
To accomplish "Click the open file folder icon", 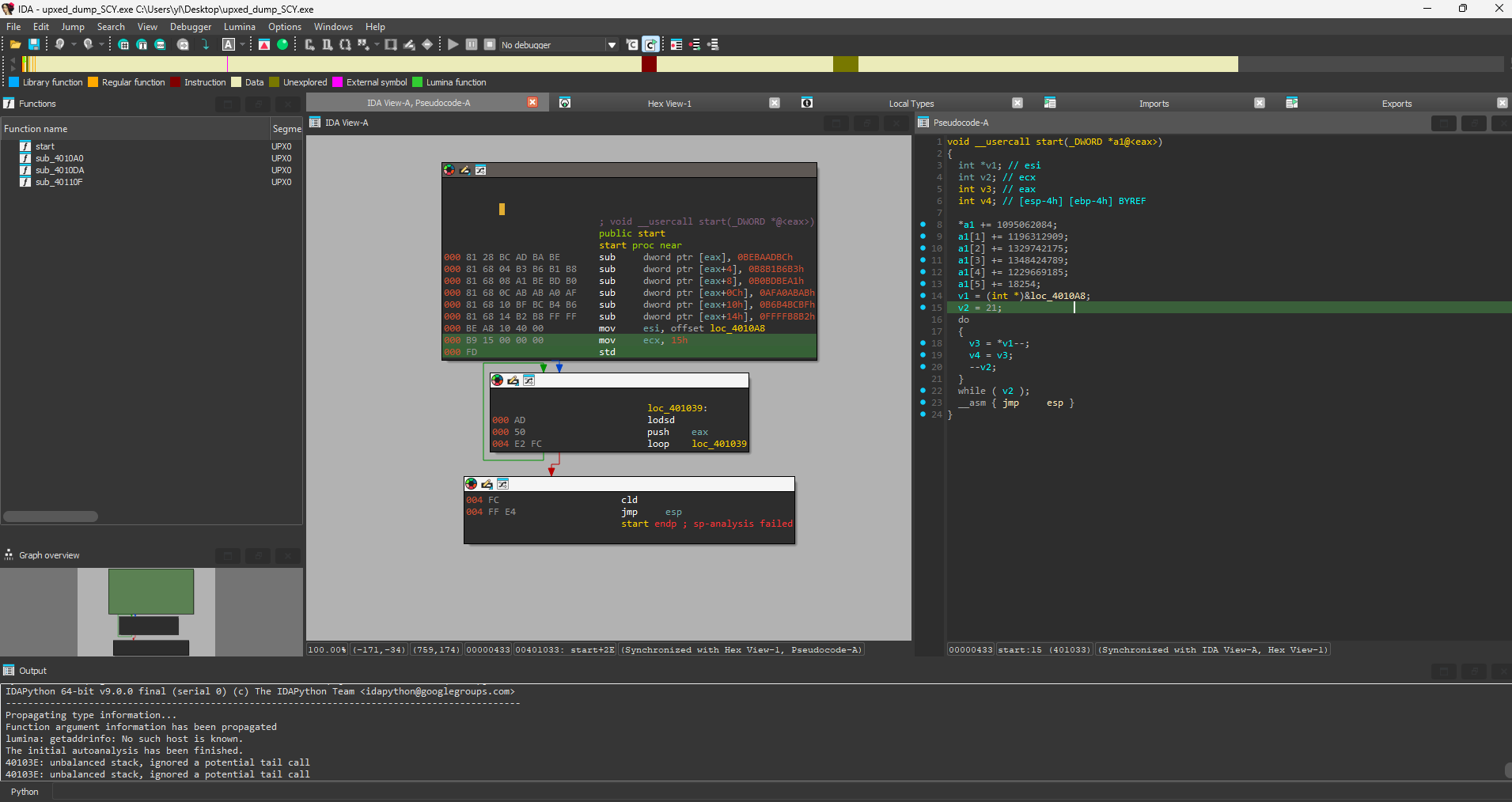I will click(x=15, y=45).
